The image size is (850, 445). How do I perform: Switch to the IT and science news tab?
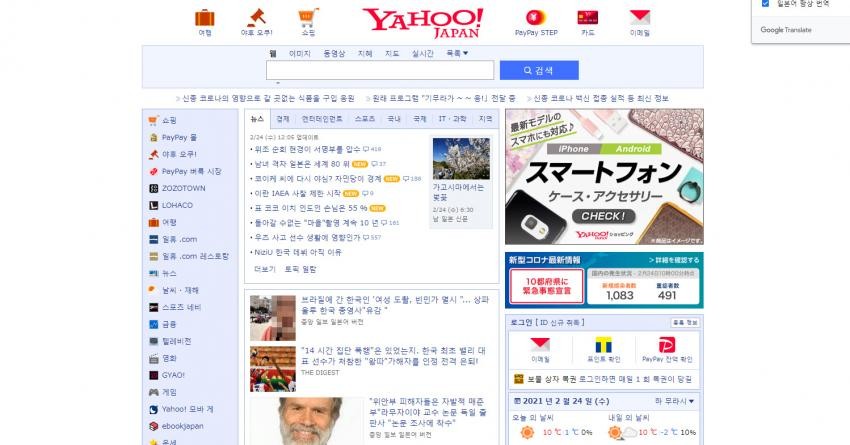[x=452, y=119]
